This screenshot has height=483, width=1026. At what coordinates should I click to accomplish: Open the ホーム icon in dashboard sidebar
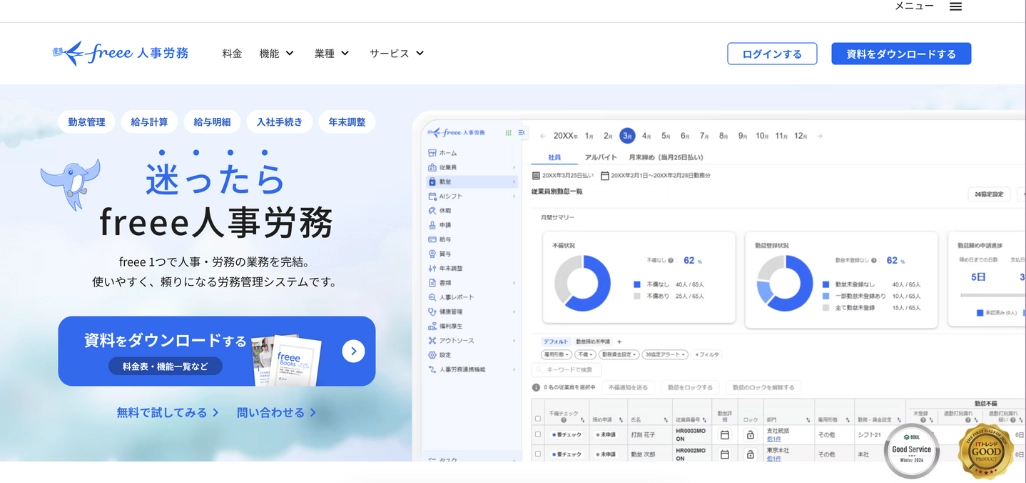click(x=432, y=152)
